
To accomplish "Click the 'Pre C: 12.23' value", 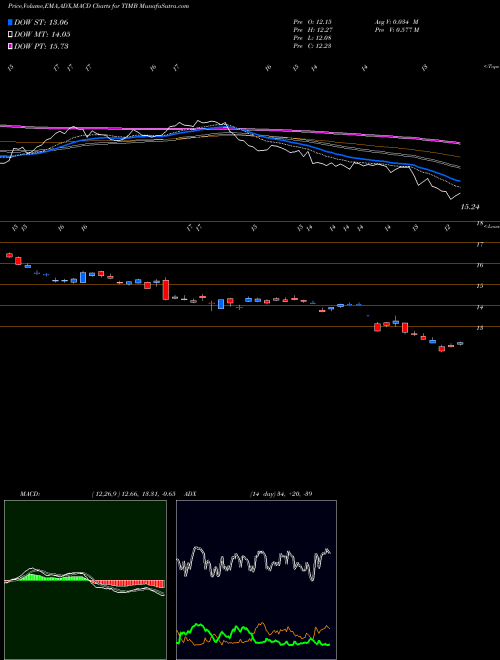I will (x=313, y=46).
